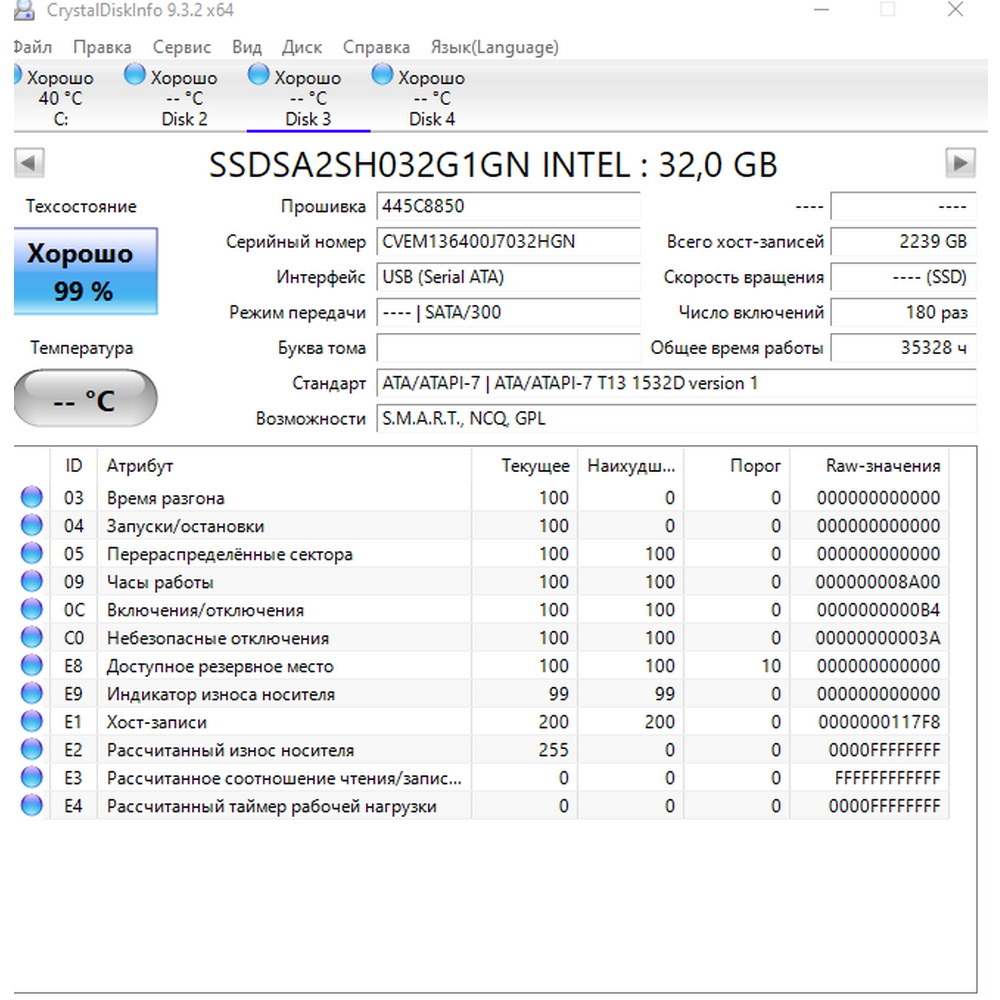Open the Вид menu

[x=247, y=47]
